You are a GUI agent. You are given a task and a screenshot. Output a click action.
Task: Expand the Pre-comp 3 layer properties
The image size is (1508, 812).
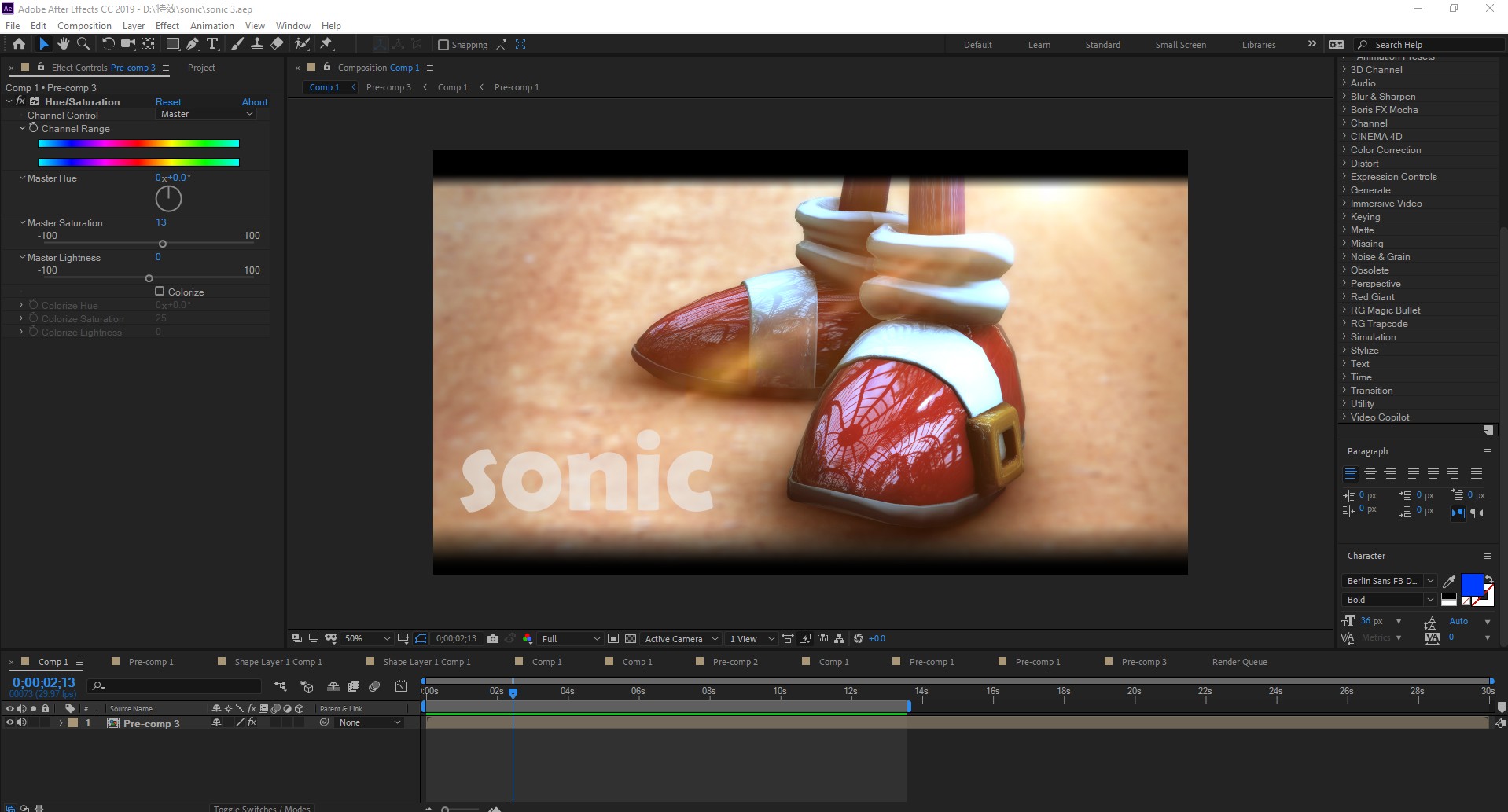[61, 722]
